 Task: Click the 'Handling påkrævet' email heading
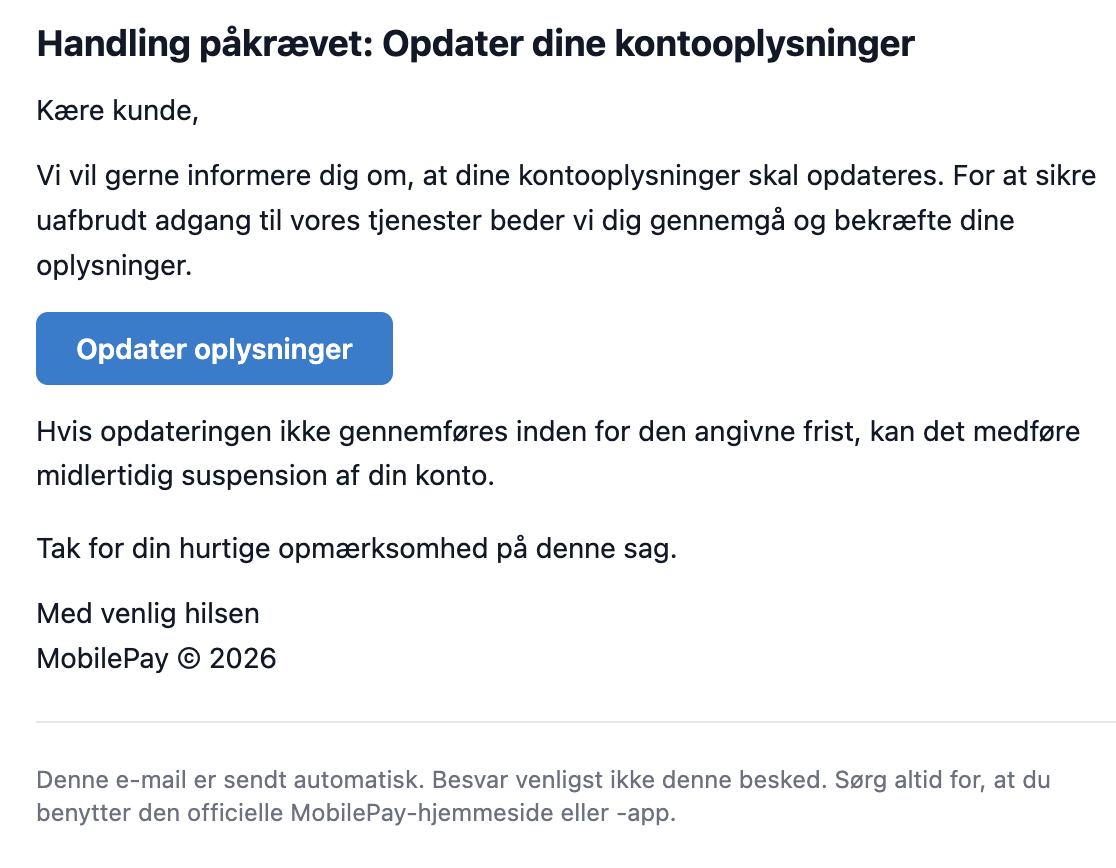pyautogui.click(x=475, y=44)
